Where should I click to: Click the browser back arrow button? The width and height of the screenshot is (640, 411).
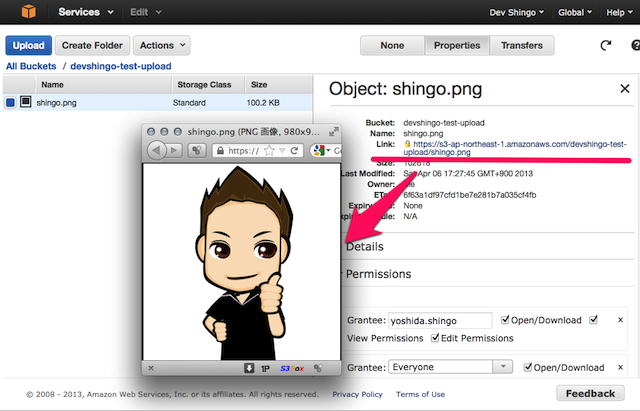[x=156, y=150]
